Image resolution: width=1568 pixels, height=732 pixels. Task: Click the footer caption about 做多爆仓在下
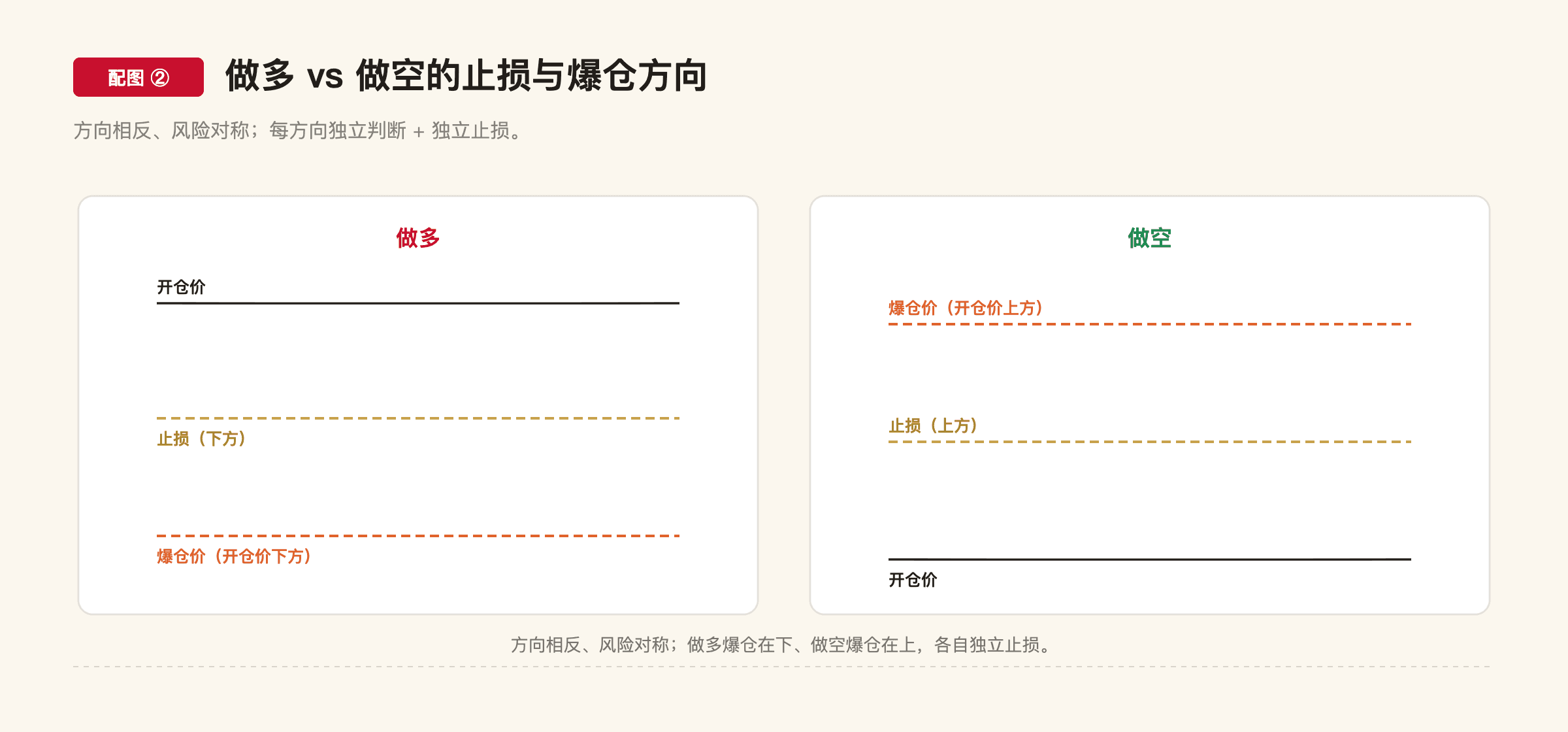783,645
